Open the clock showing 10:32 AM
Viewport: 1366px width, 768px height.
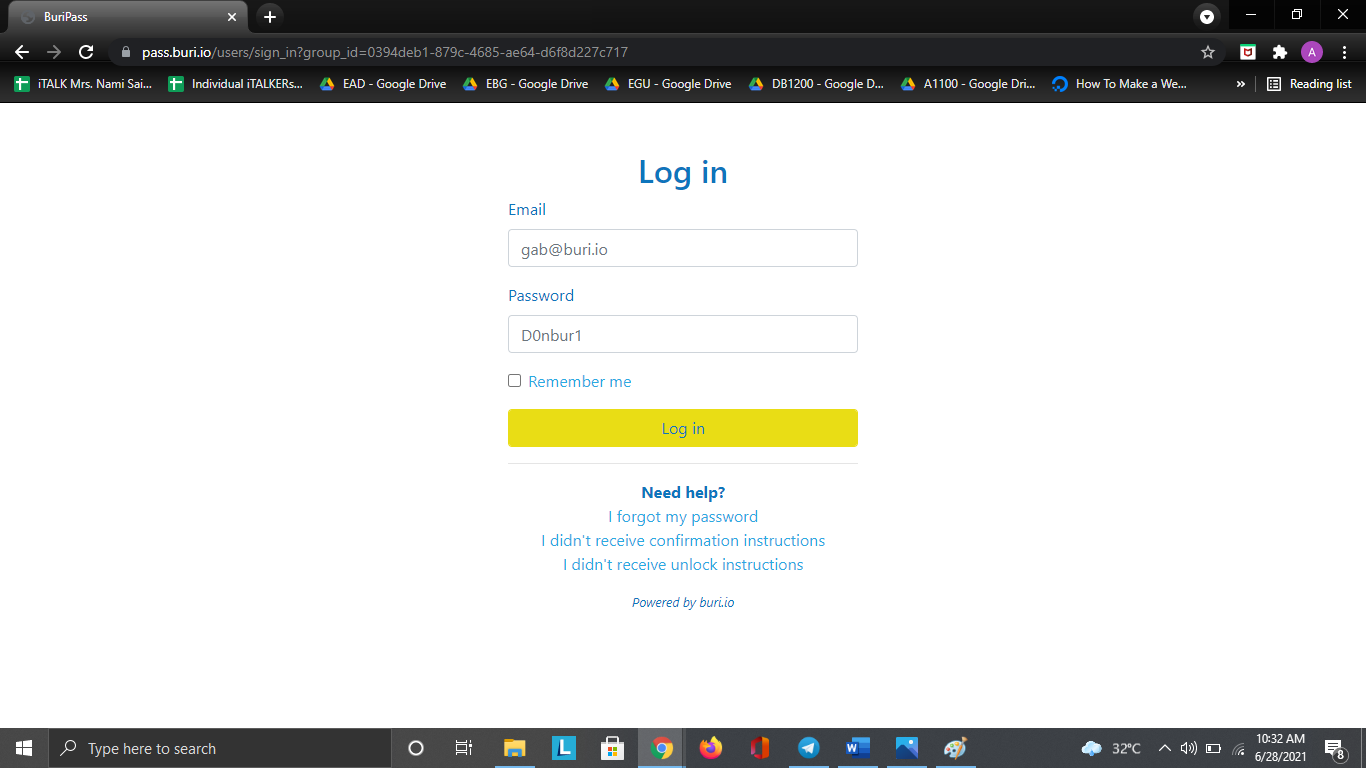pyautogui.click(x=1281, y=748)
